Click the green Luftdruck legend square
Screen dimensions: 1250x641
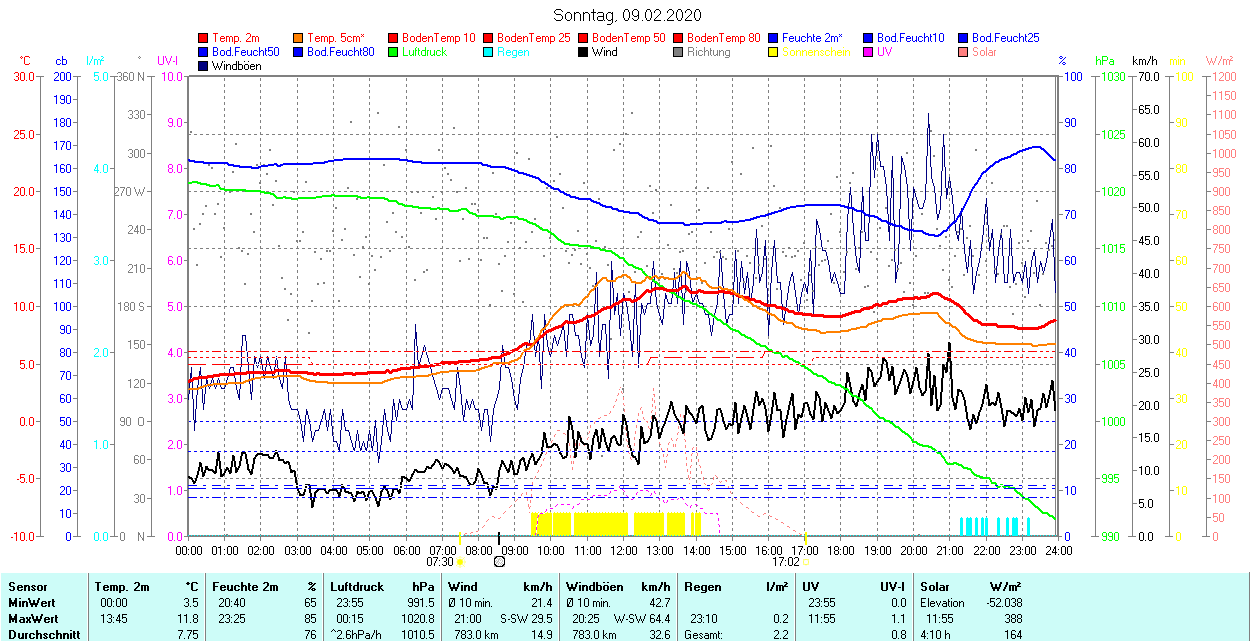tap(394, 52)
